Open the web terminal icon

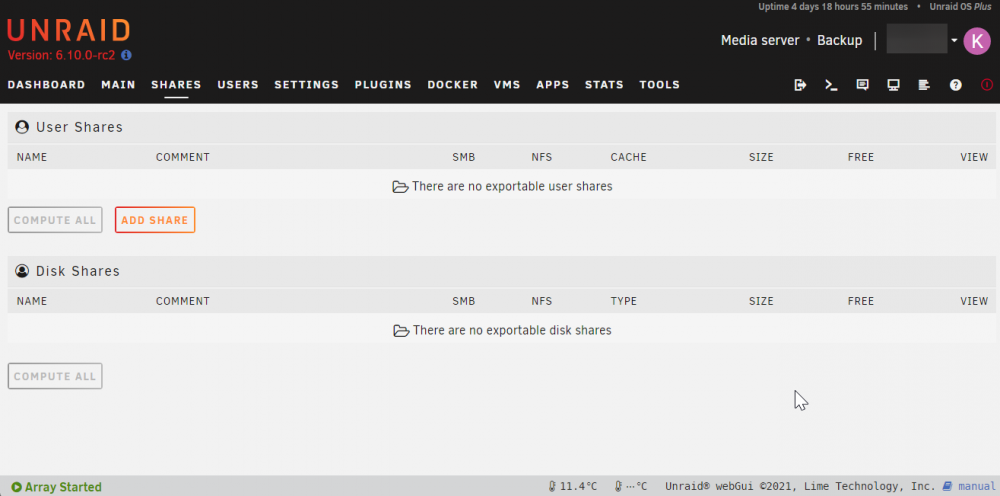pyautogui.click(x=831, y=85)
